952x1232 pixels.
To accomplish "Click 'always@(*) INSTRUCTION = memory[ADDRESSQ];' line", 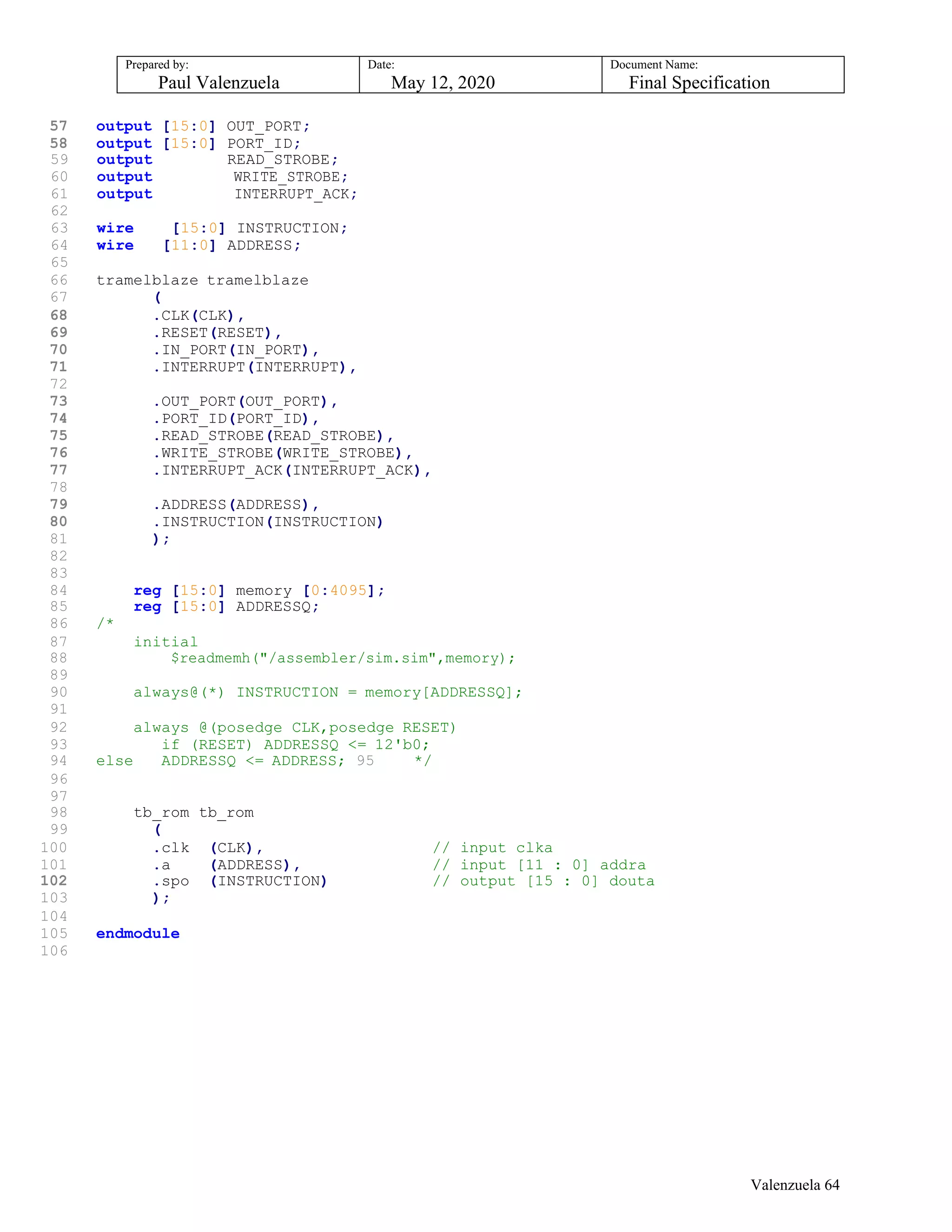I will pos(328,693).
